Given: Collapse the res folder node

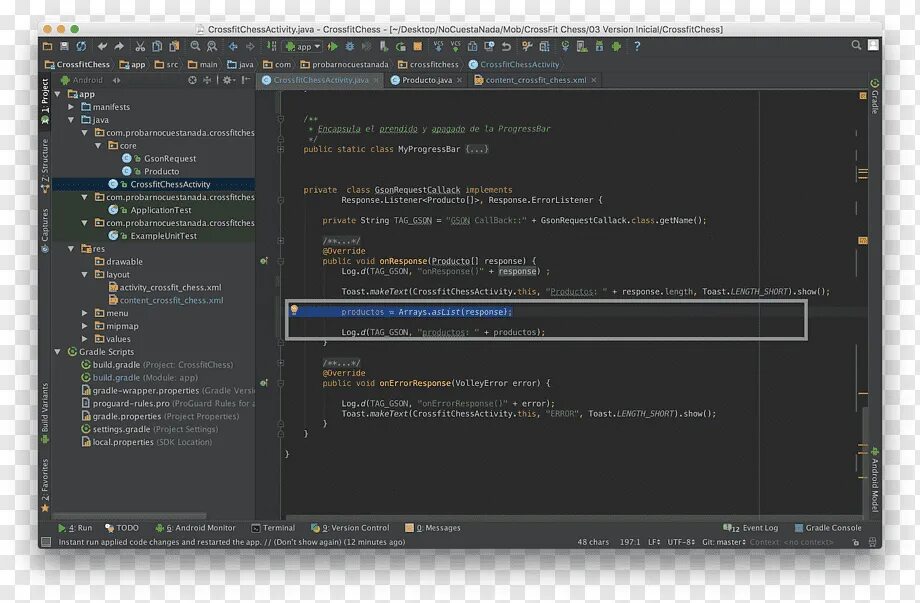Looking at the screenshot, I should pos(71,249).
